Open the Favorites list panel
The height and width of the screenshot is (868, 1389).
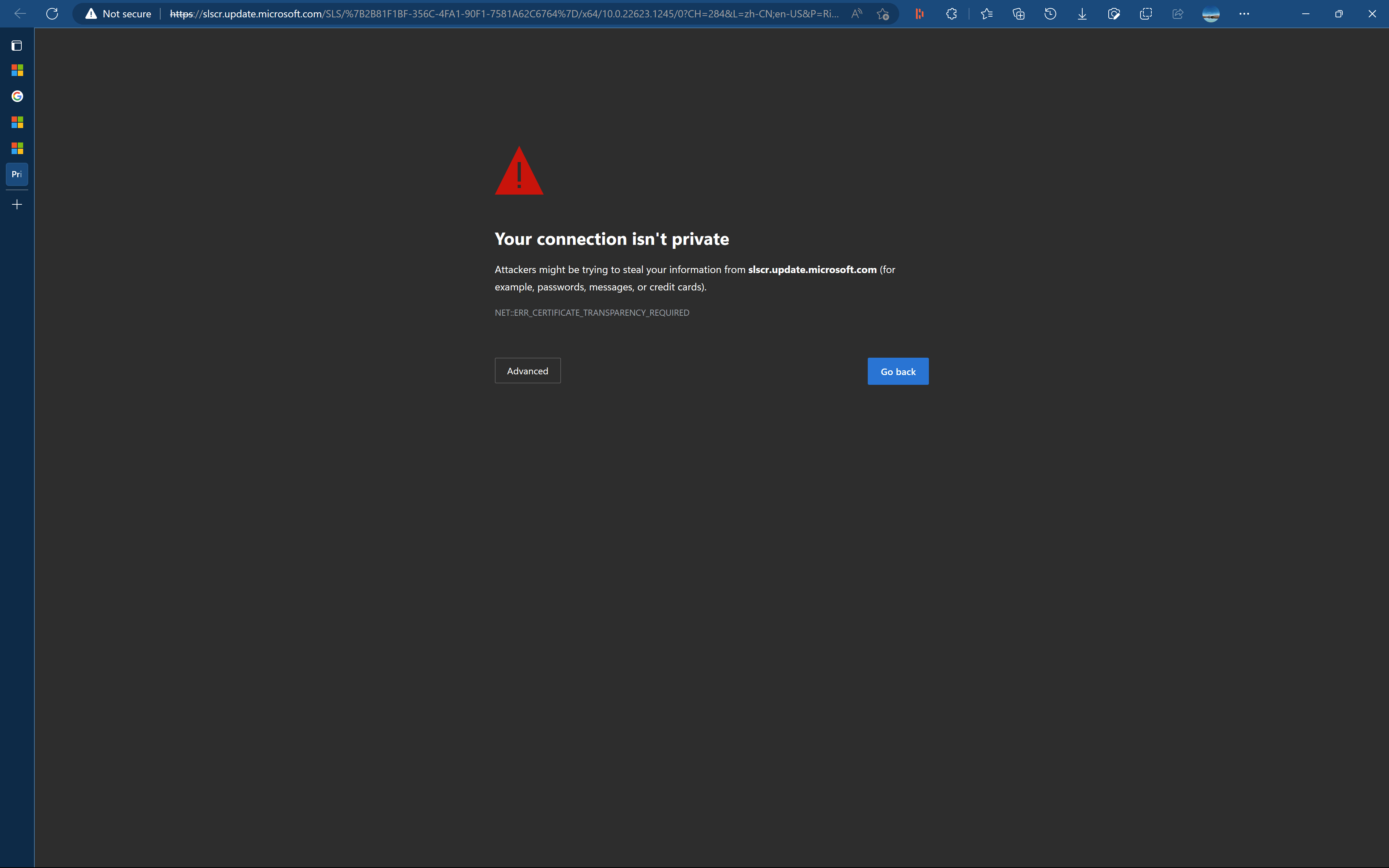tap(987, 14)
